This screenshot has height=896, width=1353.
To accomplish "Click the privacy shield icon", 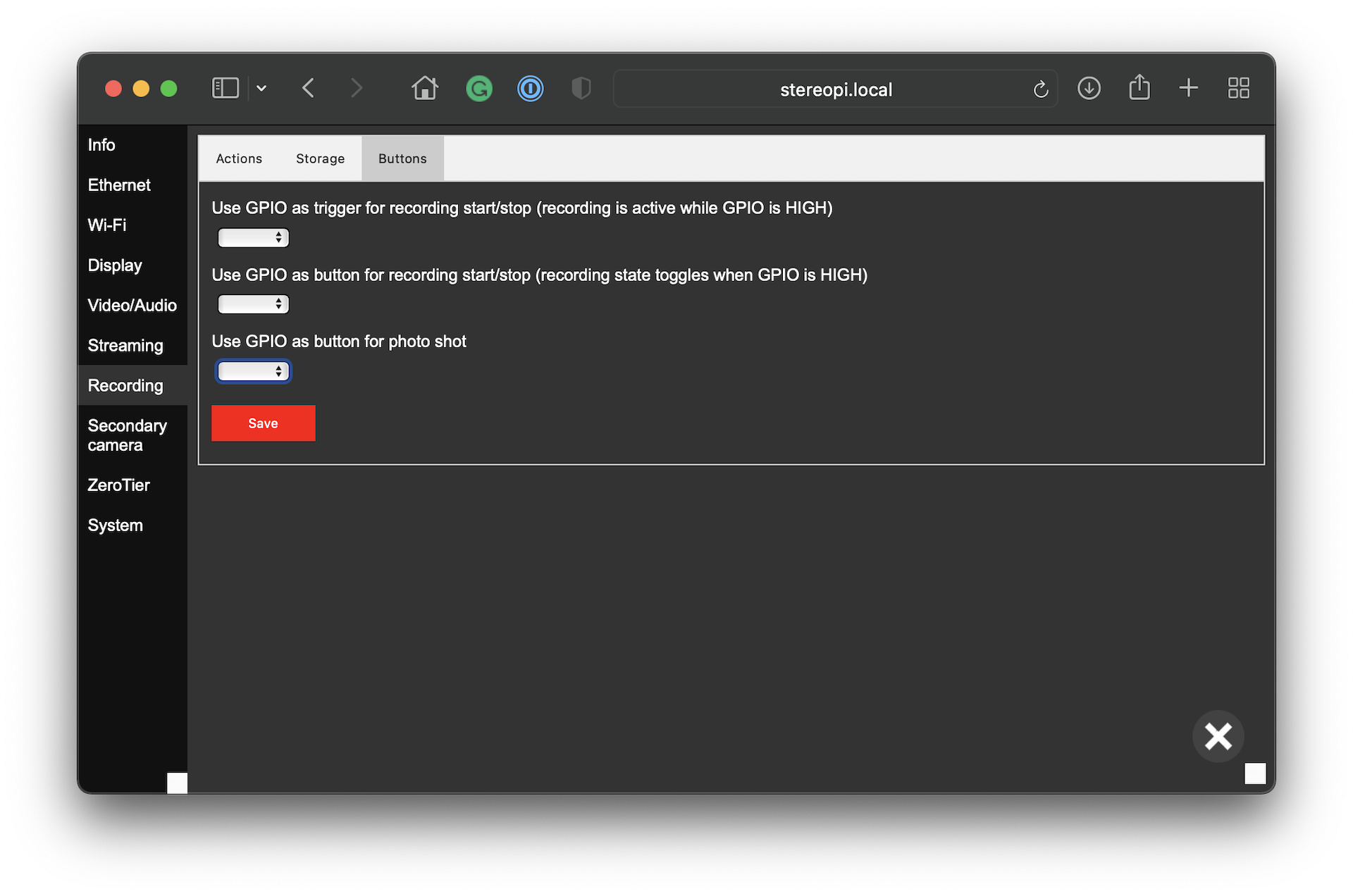I will (x=581, y=89).
